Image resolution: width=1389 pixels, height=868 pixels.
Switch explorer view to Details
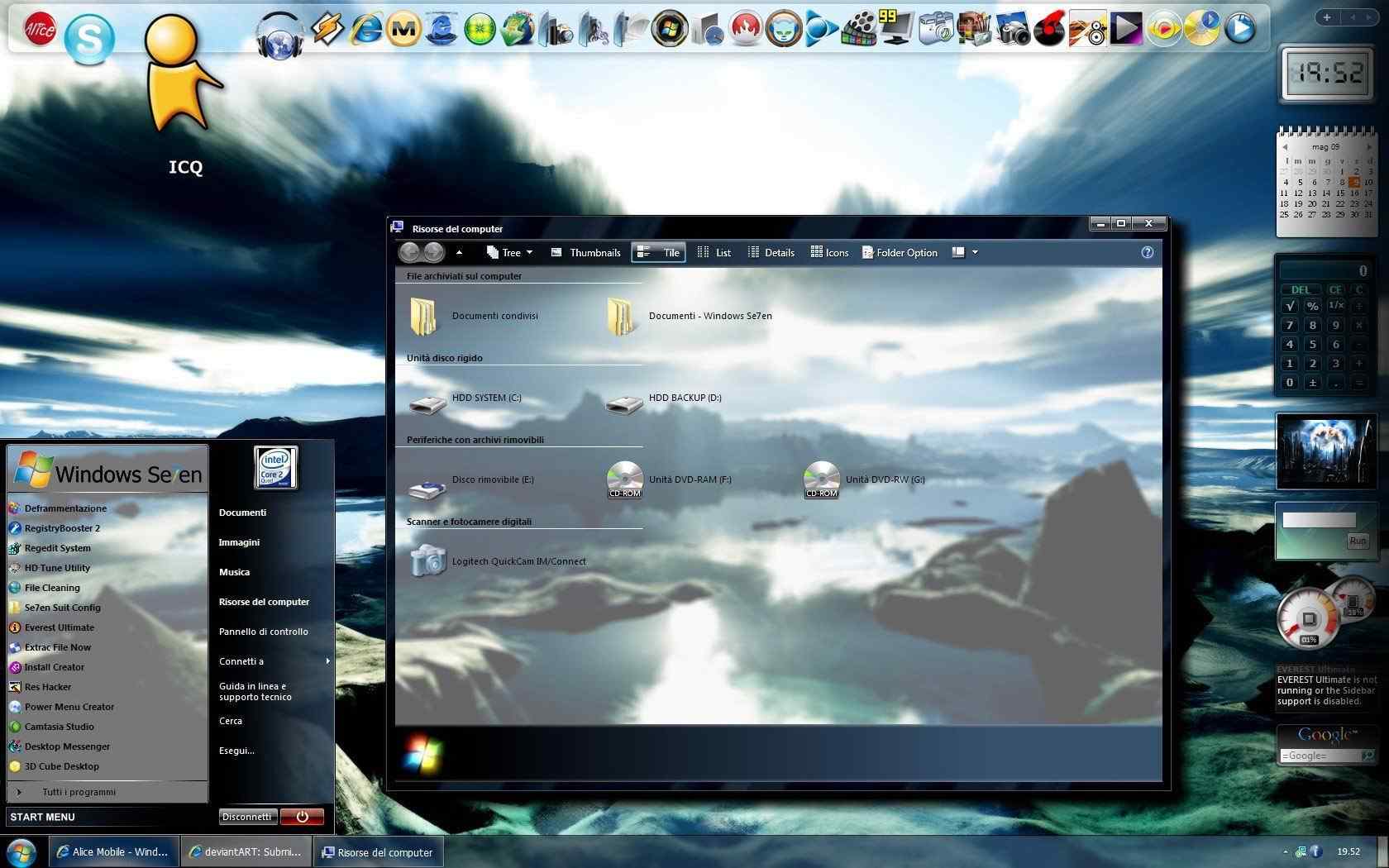(x=771, y=252)
